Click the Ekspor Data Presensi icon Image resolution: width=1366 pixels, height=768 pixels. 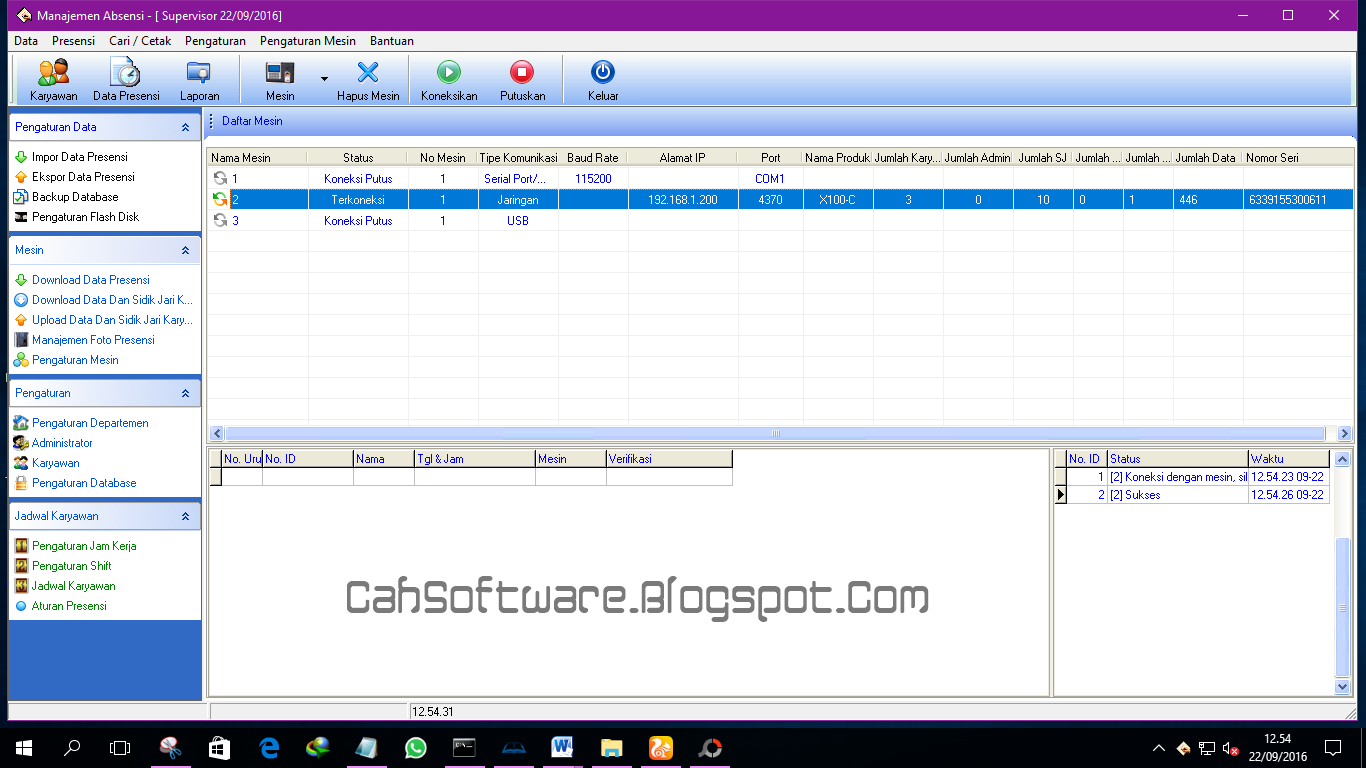click(21, 177)
